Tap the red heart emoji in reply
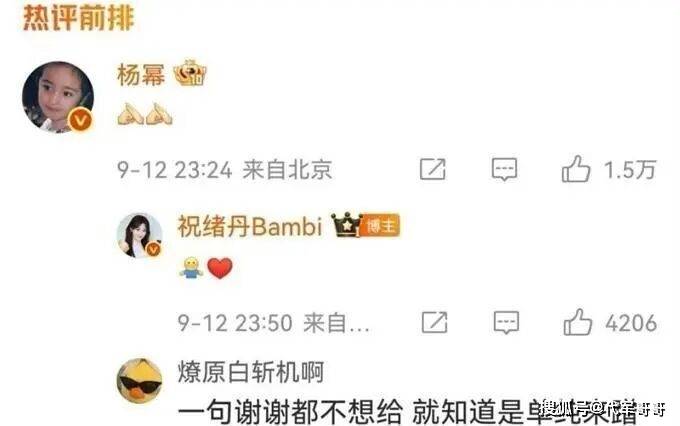 (x=220, y=268)
